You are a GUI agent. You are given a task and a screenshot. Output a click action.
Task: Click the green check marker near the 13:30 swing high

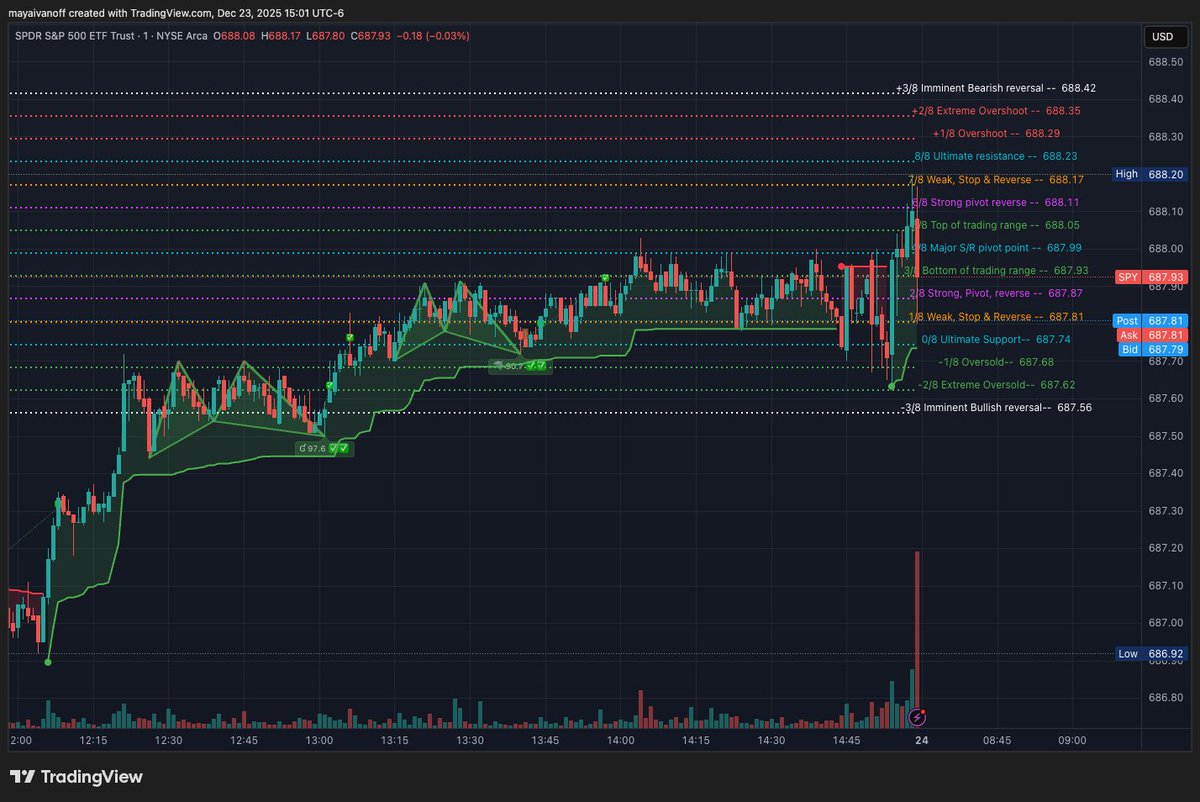click(350, 337)
